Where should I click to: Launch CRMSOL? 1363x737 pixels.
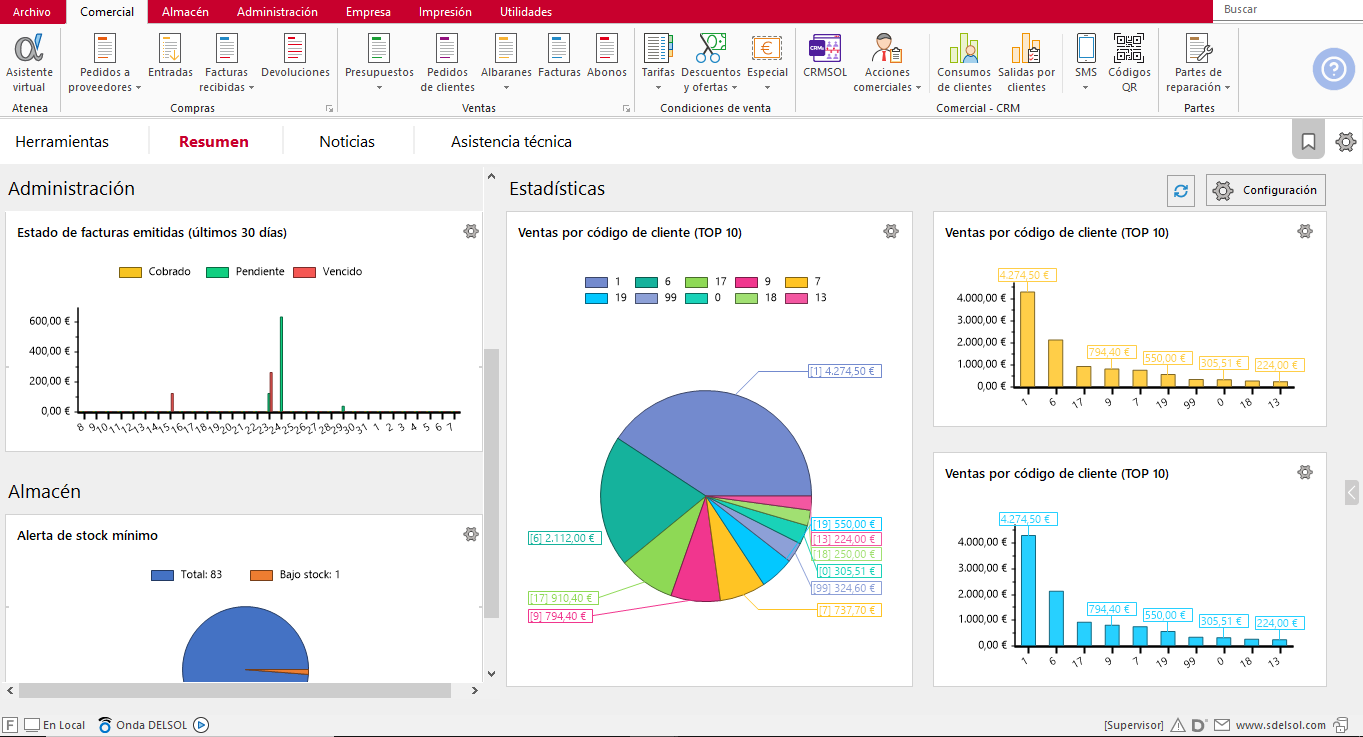point(825,57)
